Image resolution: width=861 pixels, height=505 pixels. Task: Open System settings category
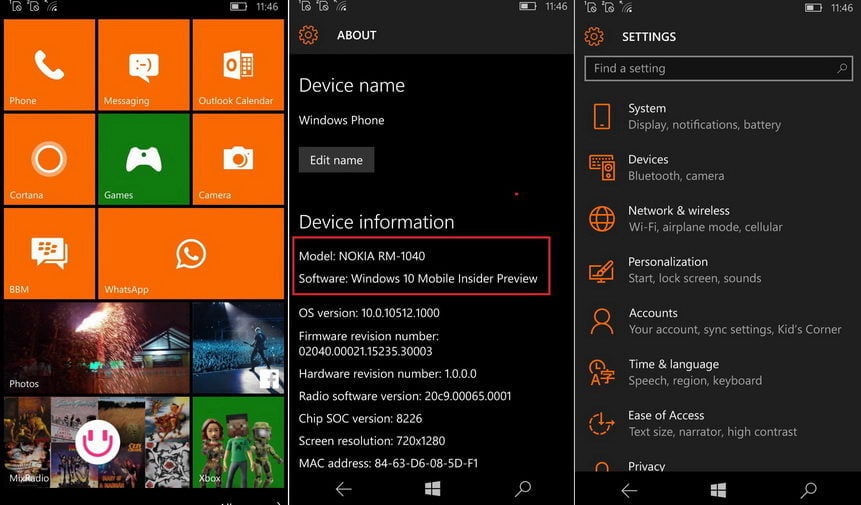click(x=704, y=116)
